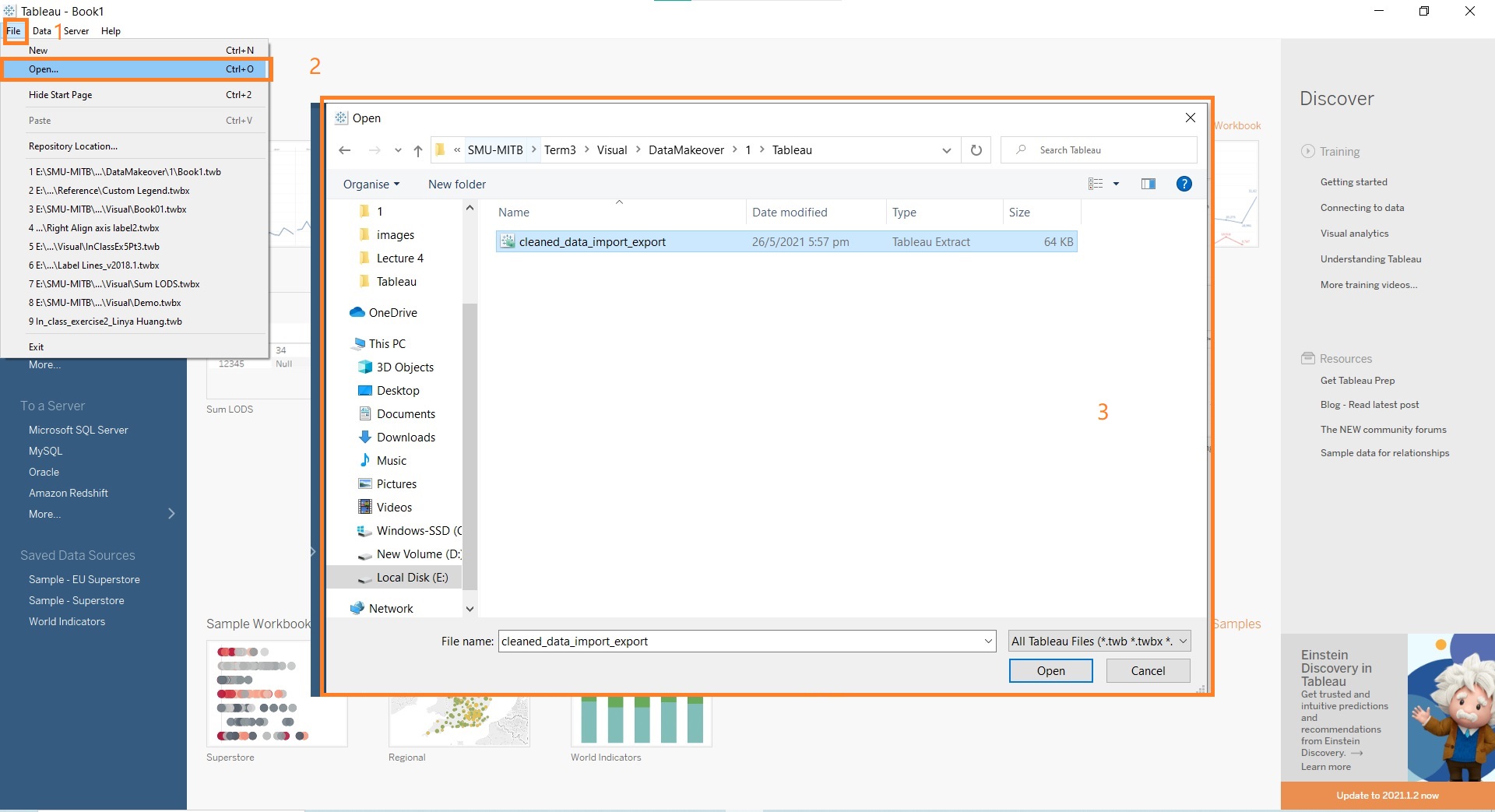
Task: Select OneDrive in navigation pane
Action: 393,312
